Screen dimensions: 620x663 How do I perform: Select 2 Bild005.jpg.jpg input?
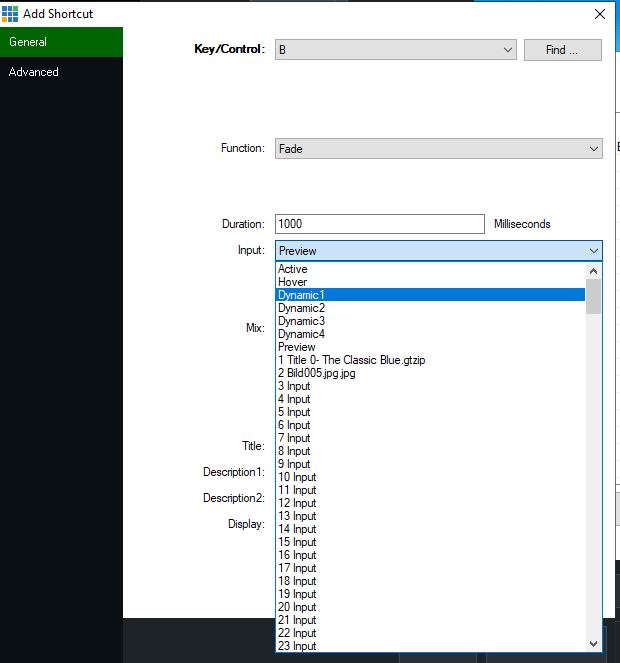(316, 373)
